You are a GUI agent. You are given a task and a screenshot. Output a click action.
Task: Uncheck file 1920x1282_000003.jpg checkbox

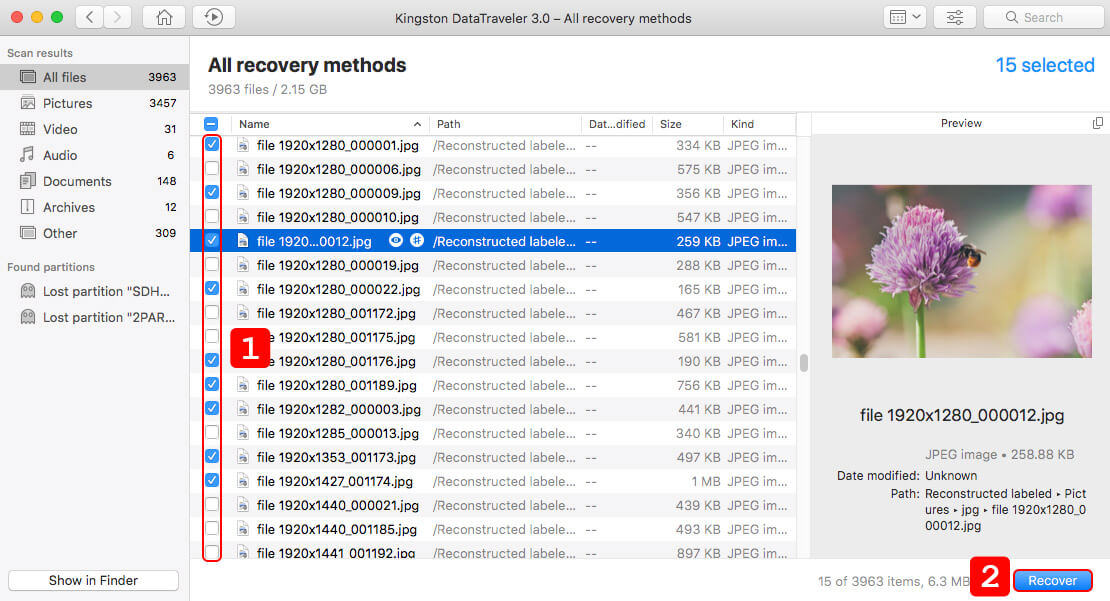click(212, 408)
